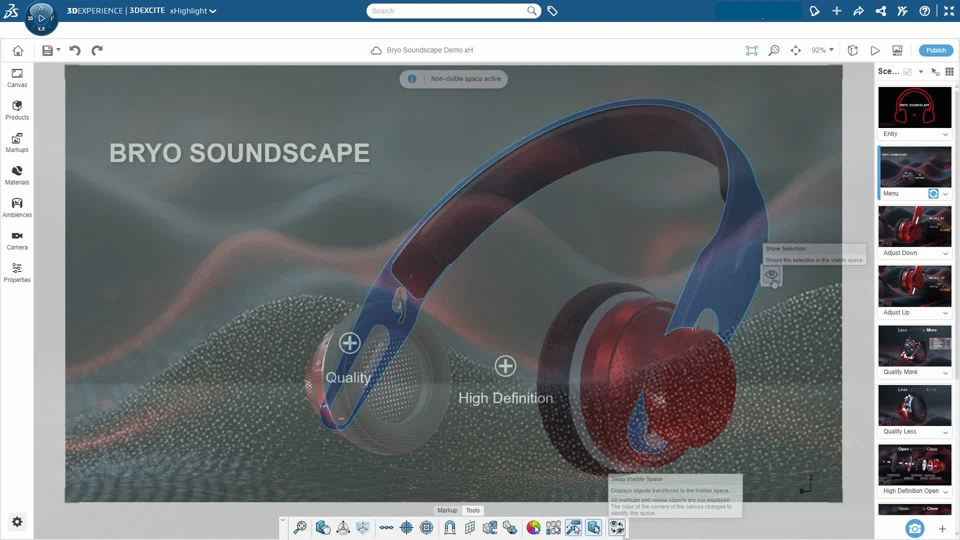The image size is (960, 540).
Task: Toggle the highlighted cube selection tool
Action: coord(593,527)
